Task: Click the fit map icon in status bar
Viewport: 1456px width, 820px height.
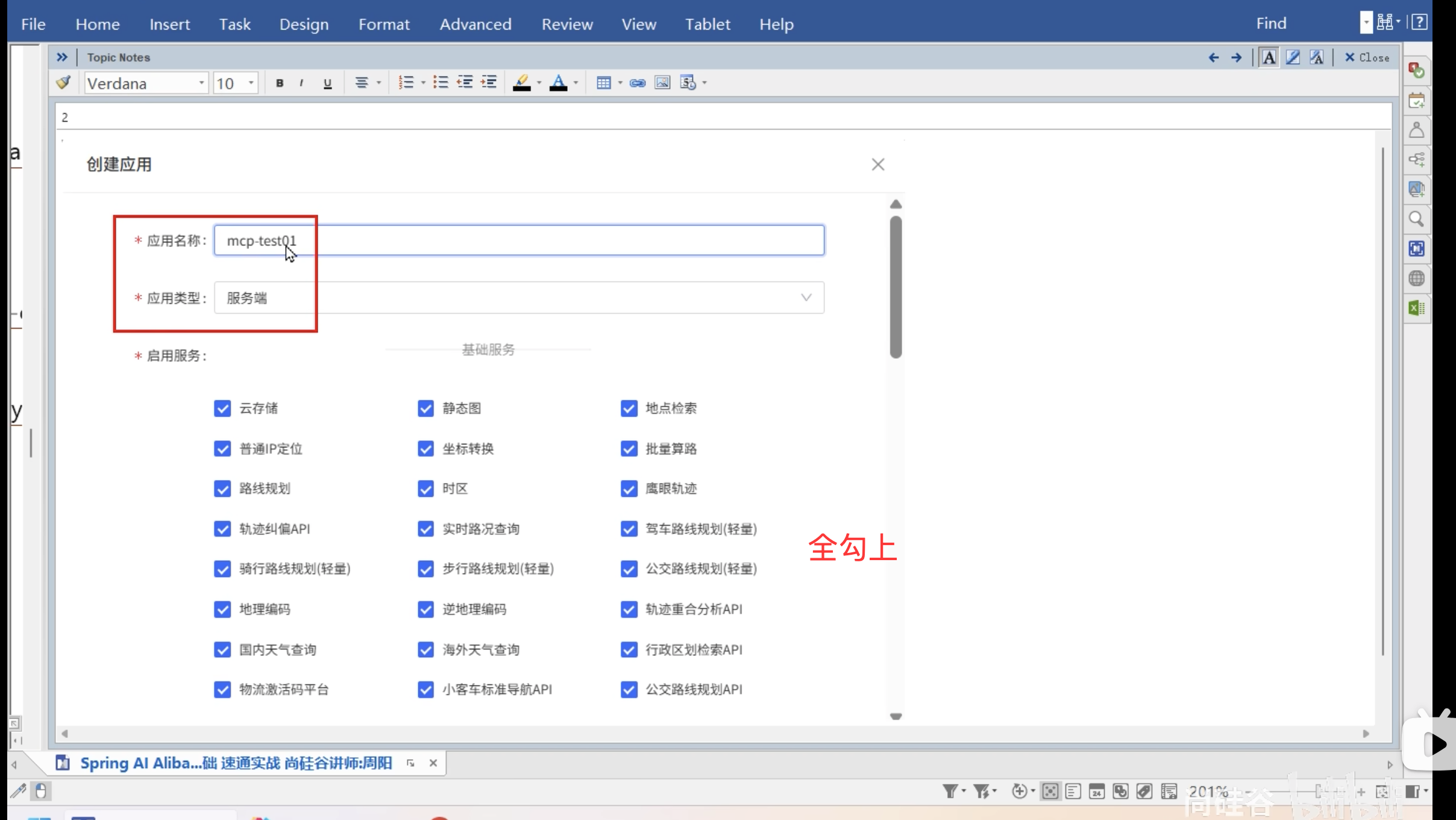Action: pyautogui.click(x=1382, y=792)
